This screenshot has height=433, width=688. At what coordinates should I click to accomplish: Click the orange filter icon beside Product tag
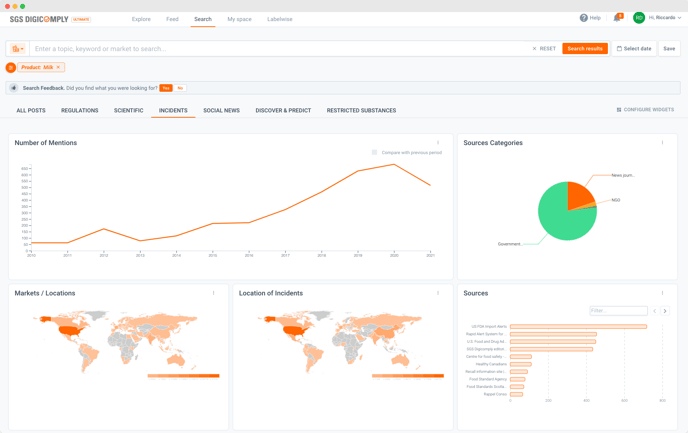pyautogui.click(x=11, y=67)
